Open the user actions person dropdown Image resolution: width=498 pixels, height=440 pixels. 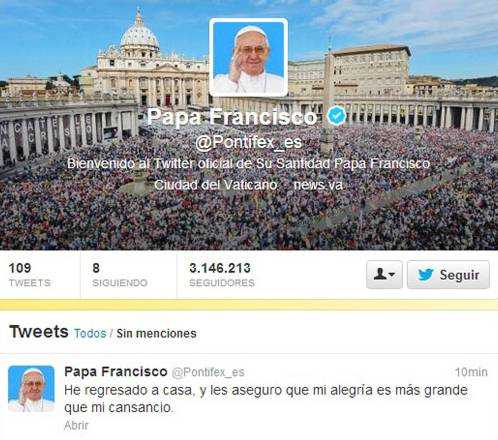384,275
